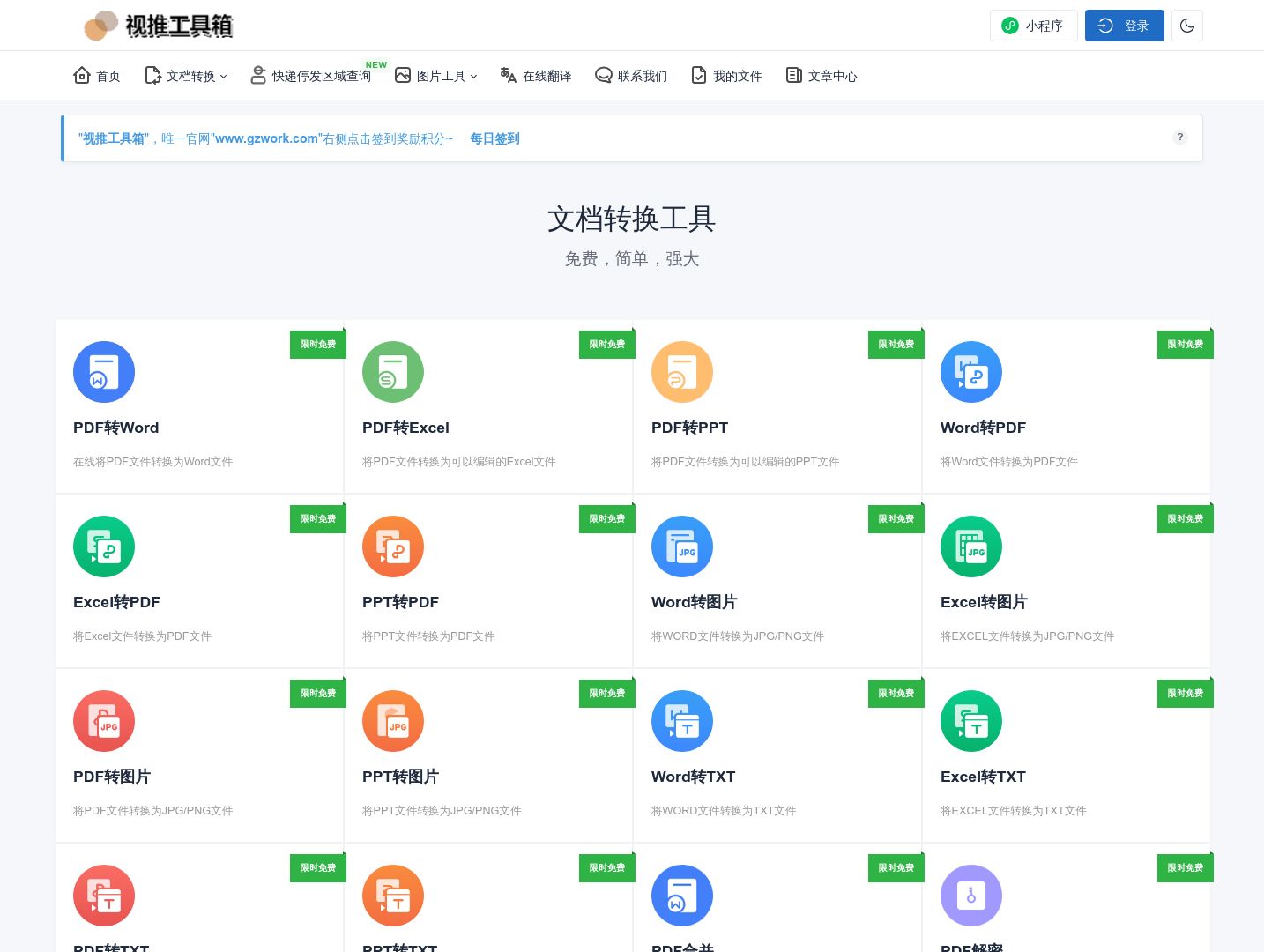The height and width of the screenshot is (952, 1264).
Task: Click description 将Excel文件转换为PDF文件
Action: 142,636
